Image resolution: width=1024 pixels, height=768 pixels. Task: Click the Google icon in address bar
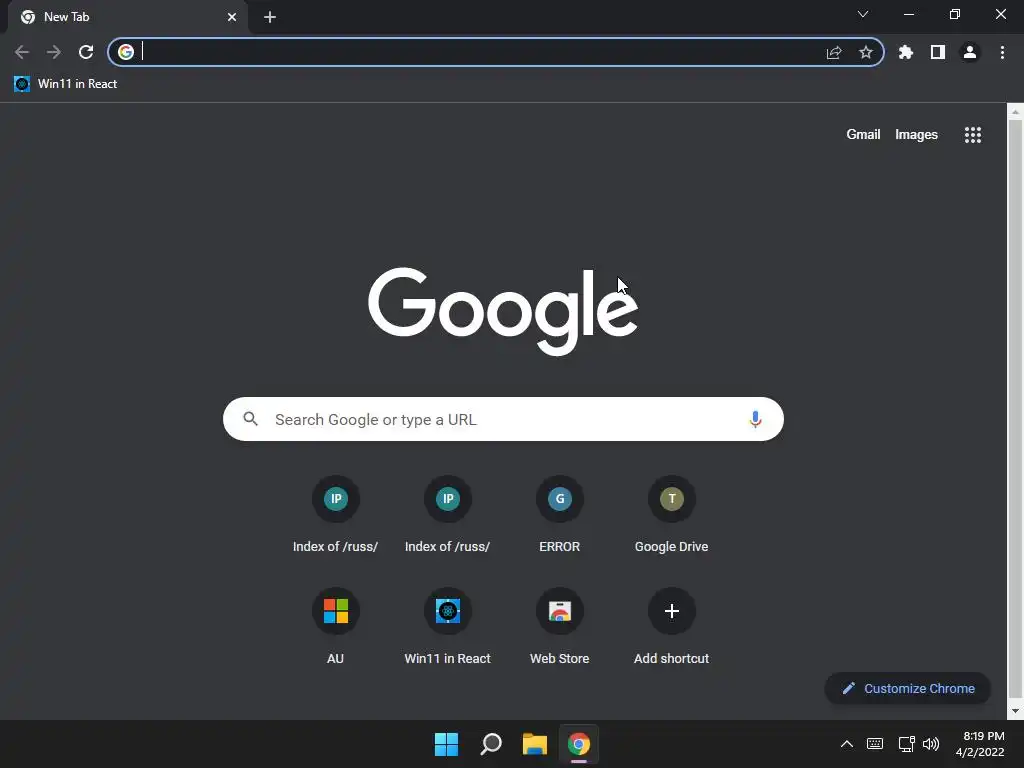[x=126, y=52]
